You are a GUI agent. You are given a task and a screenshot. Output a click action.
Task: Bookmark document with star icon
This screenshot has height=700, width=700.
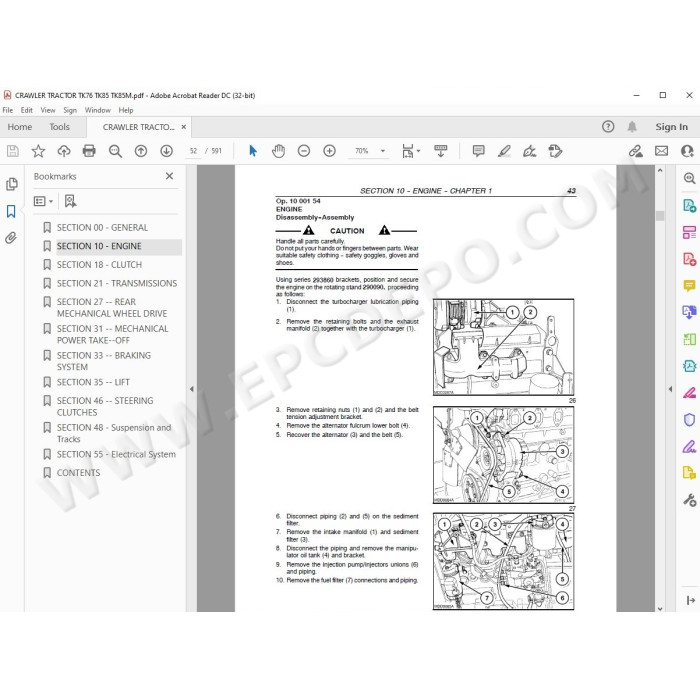coord(38,151)
